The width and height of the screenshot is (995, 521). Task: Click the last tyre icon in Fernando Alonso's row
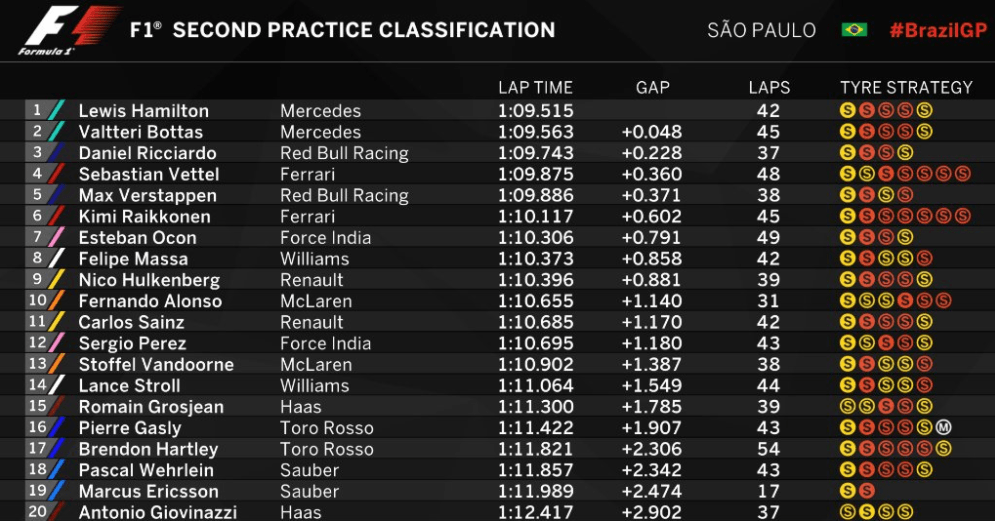(x=943, y=301)
